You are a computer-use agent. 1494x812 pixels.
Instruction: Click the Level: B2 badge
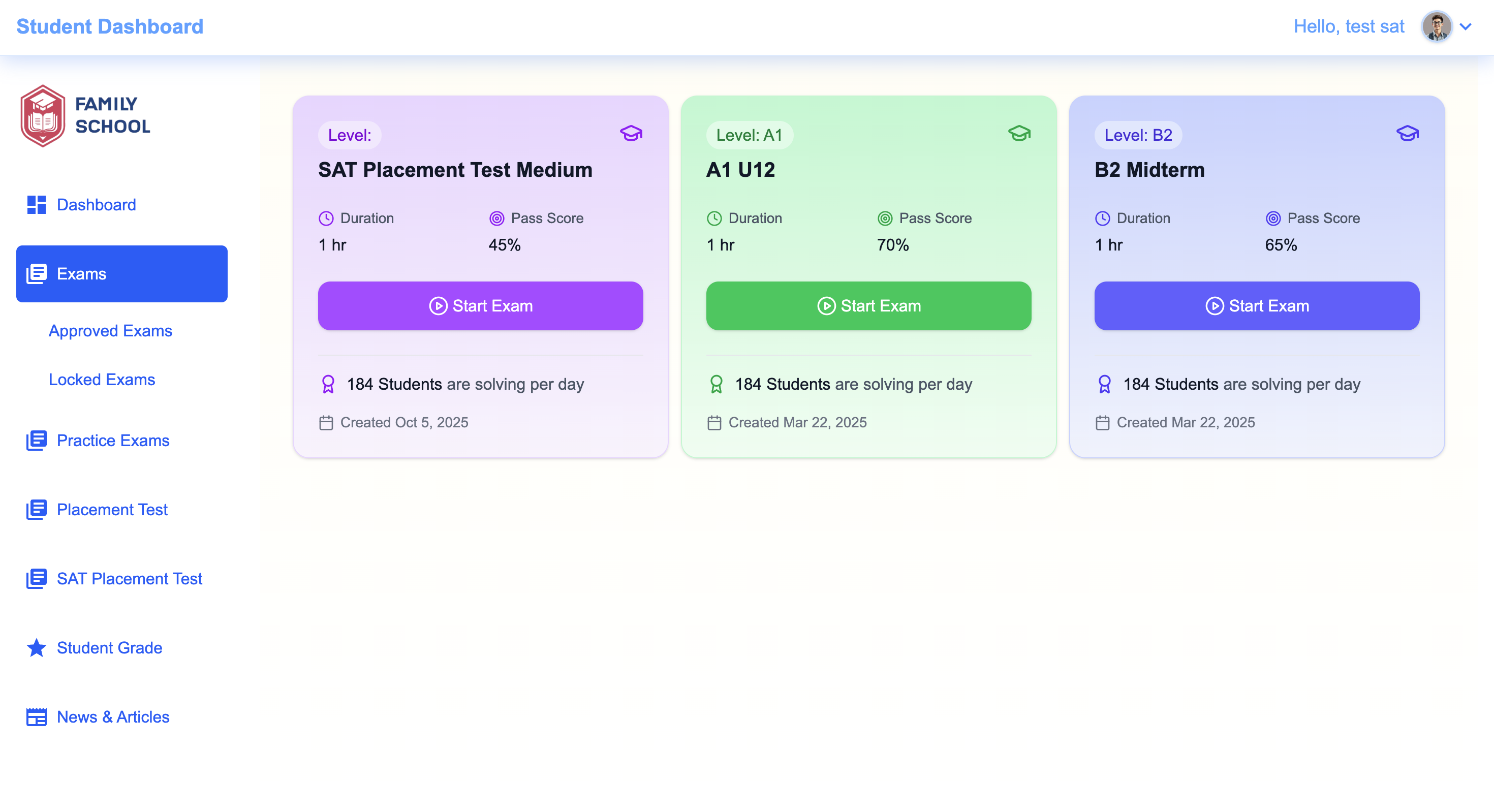click(x=1138, y=135)
